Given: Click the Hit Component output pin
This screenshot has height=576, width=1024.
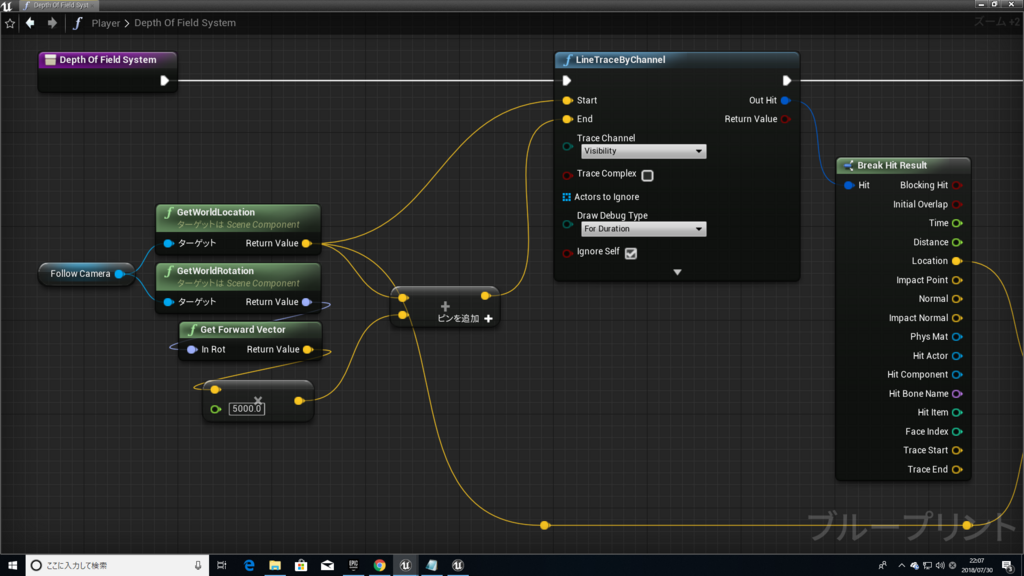Looking at the screenshot, I should 957,375.
